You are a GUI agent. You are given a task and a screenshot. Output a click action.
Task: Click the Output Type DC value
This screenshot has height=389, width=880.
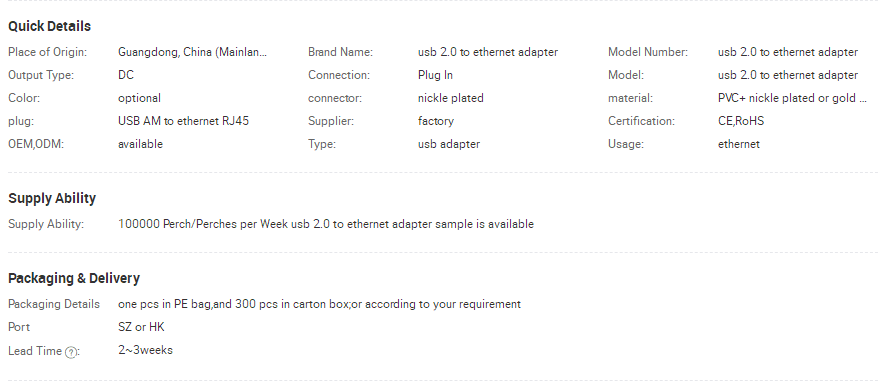pyautogui.click(x=126, y=75)
